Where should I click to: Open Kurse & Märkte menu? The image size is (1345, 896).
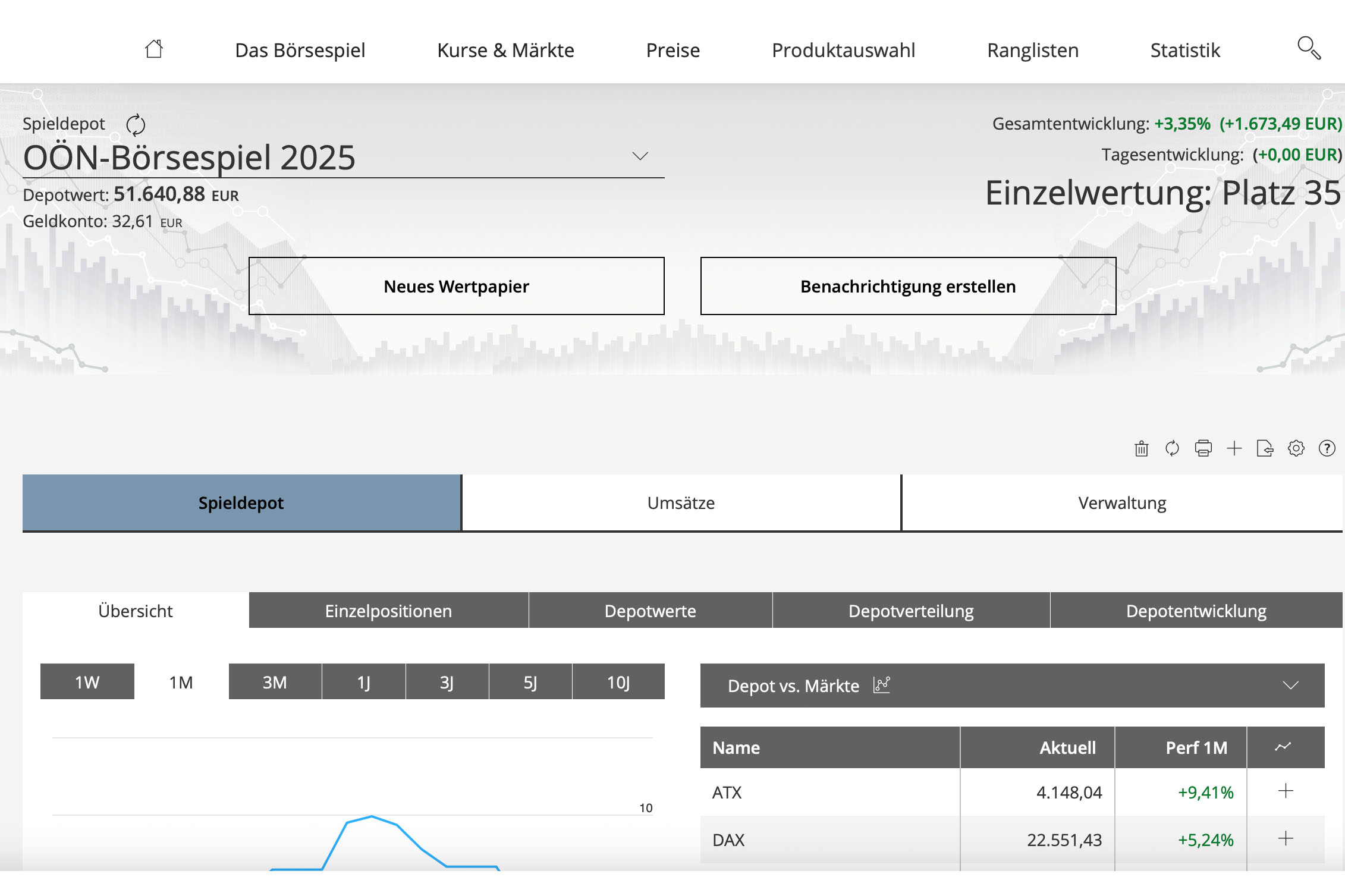coord(505,50)
